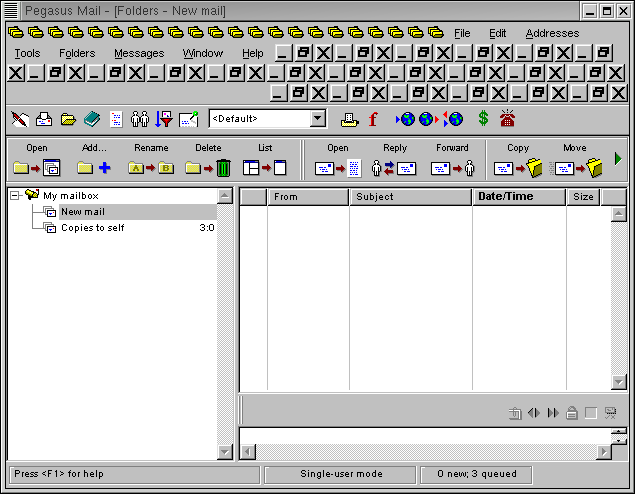This screenshot has height=494, width=635.
Task: Sort messages by Date/Time column
Action: pyautogui.click(x=519, y=197)
